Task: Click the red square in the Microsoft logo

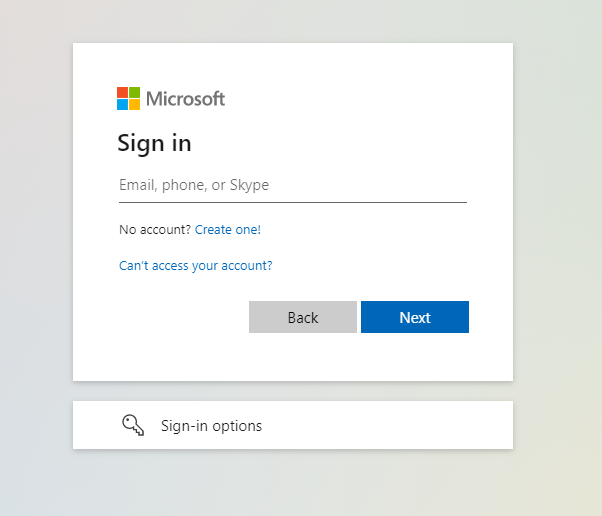Action: pos(122,92)
